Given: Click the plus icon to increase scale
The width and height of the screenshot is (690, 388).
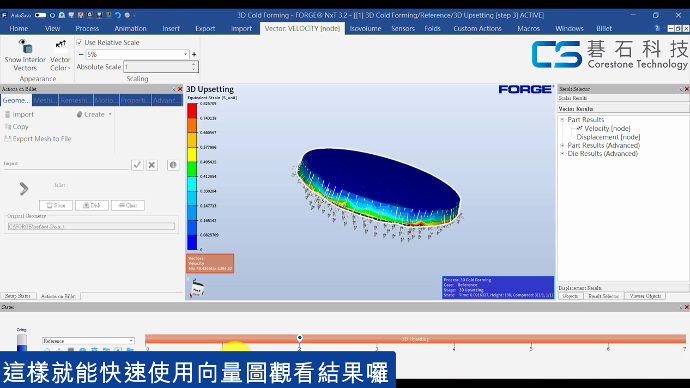Looking at the screenshot, I should pyautogui.click(x=194, y=55).
